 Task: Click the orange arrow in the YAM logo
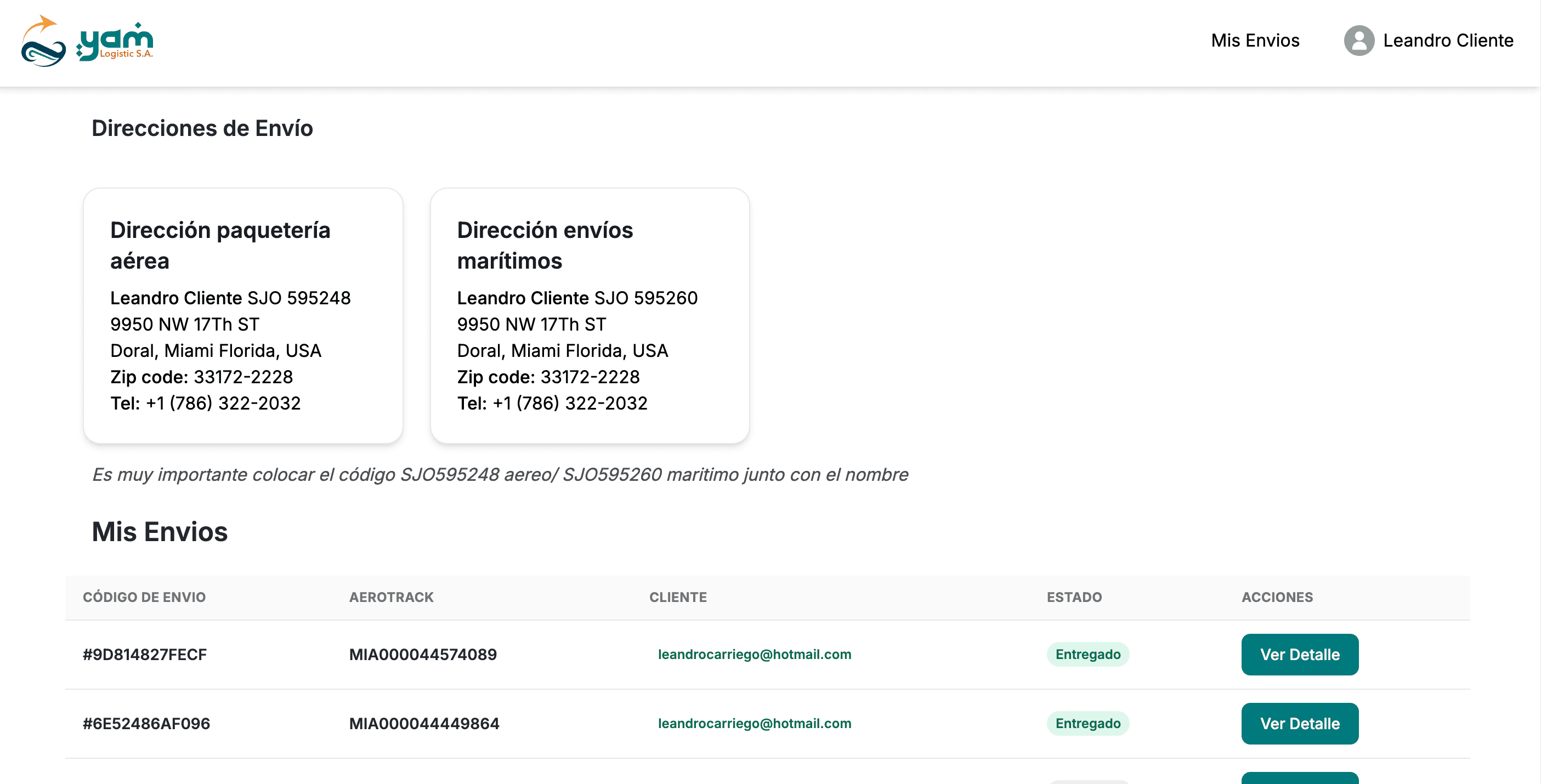[45, 21]
